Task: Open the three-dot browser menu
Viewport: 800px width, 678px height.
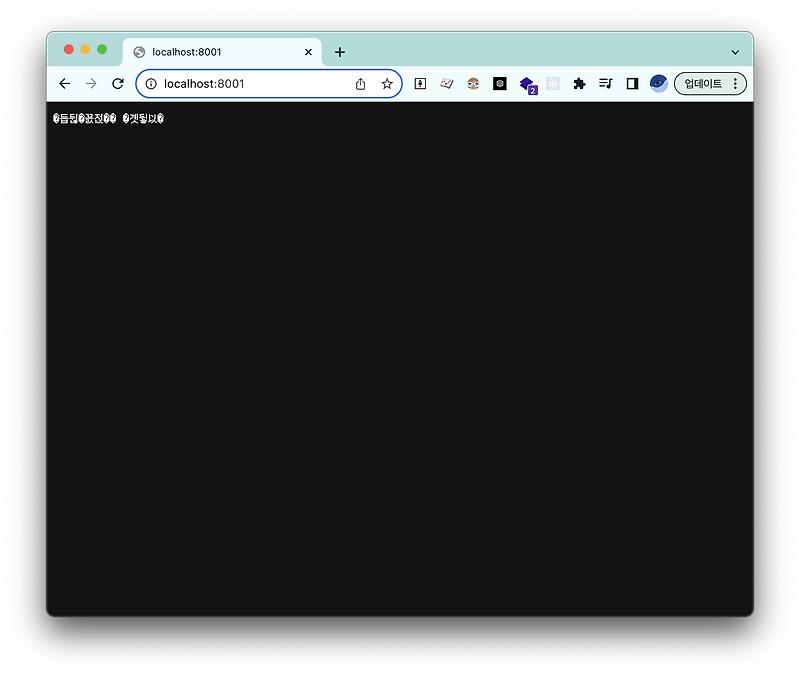Action: pos(735,84)
